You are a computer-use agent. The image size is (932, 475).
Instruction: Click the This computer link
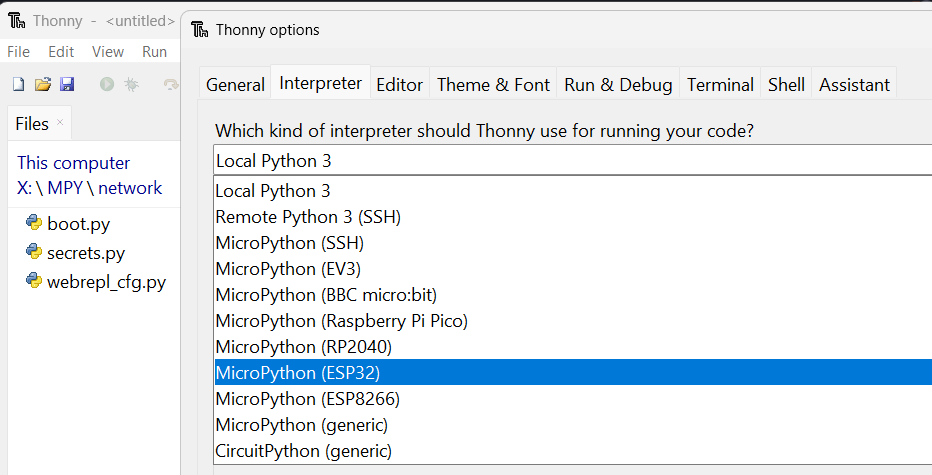[x=74, y=163]
